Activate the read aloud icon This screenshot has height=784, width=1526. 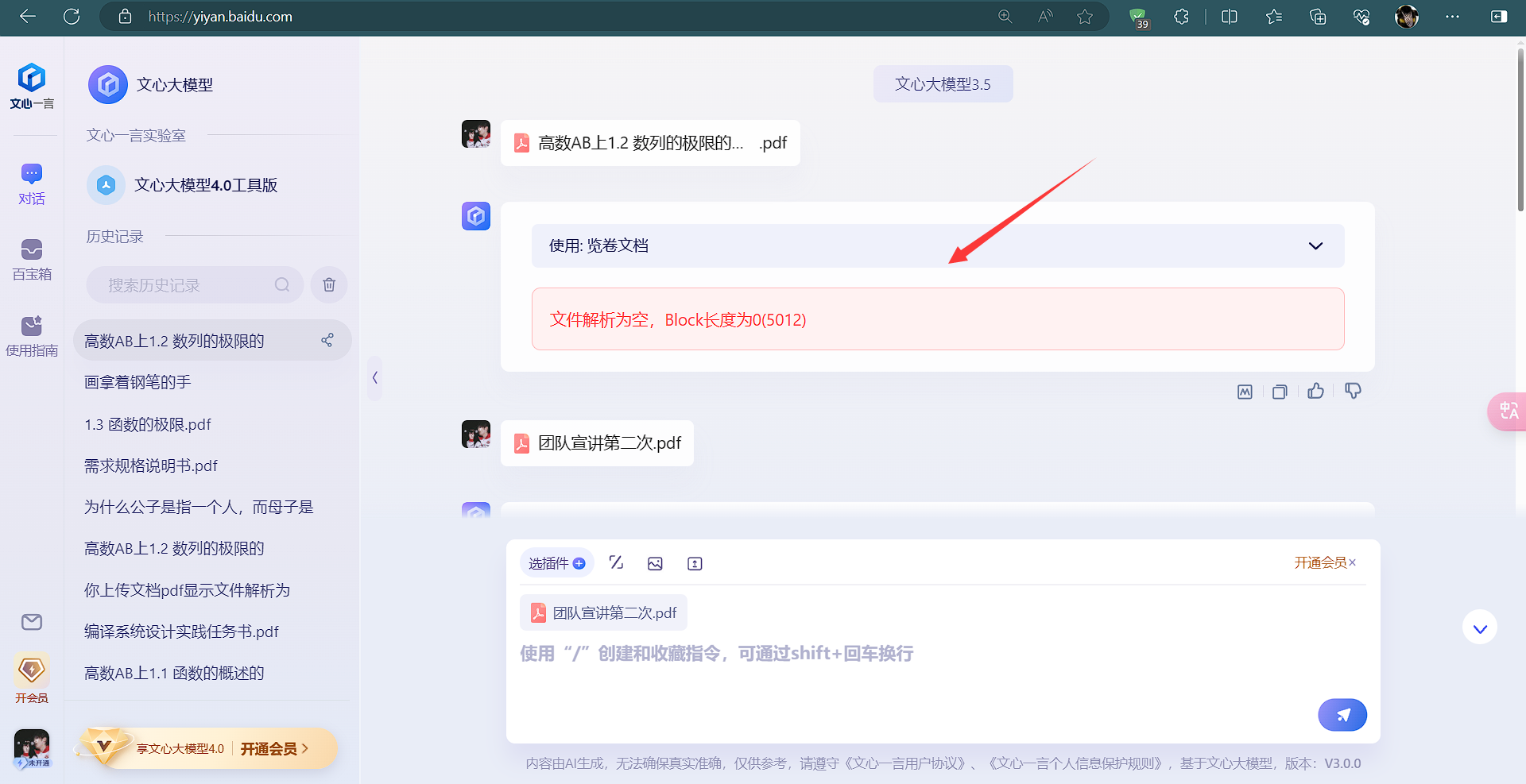click(x=1045, y=17)
